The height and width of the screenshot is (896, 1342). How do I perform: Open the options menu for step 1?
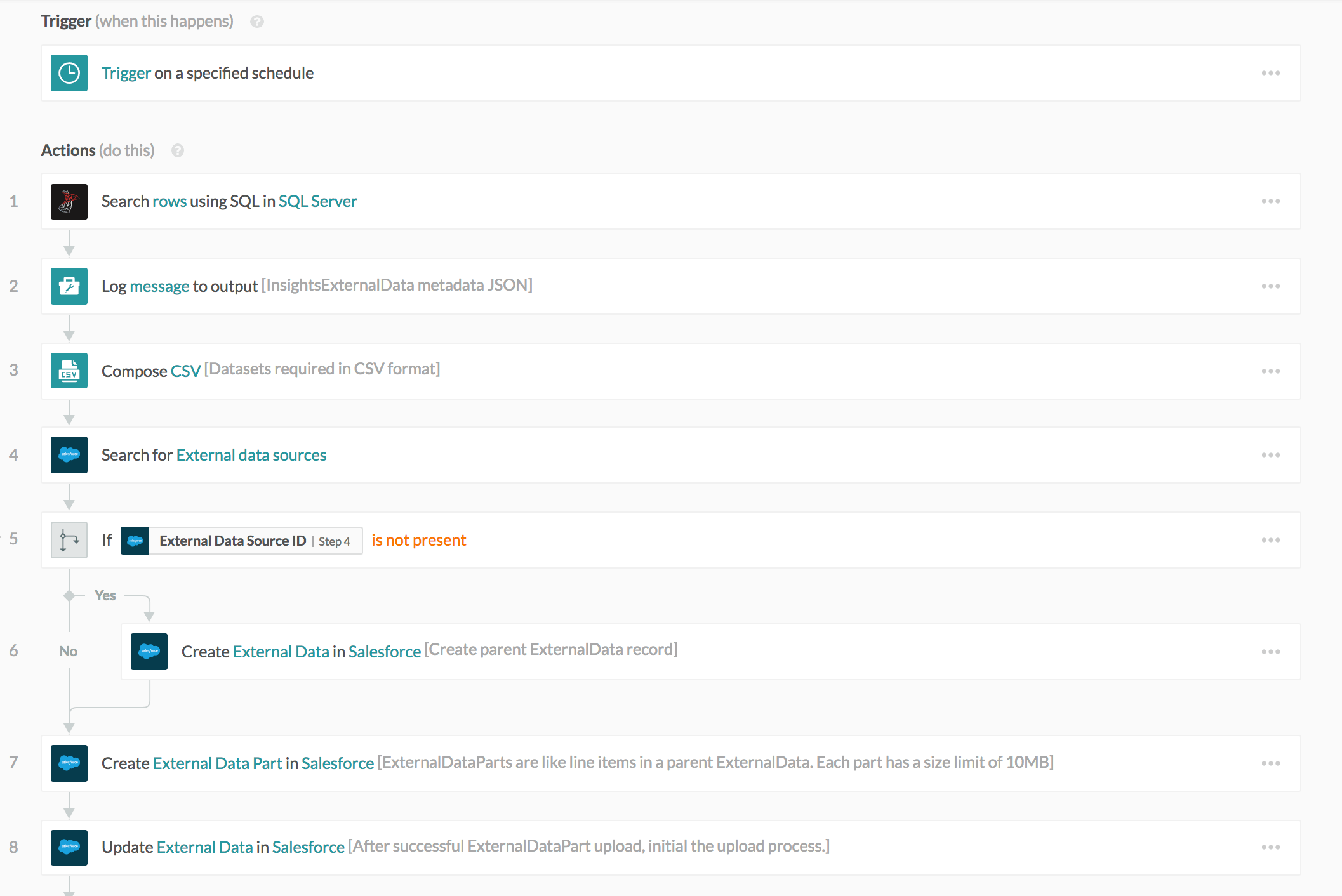click(x=1271, y=201)
